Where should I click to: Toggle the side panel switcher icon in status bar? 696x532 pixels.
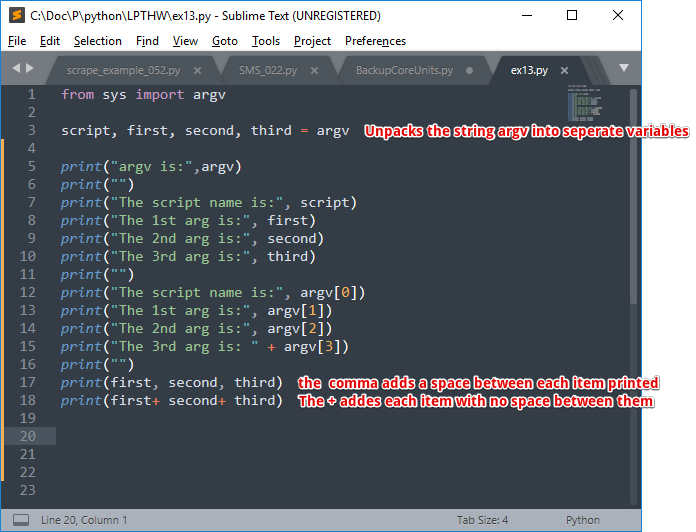(21, 520)
